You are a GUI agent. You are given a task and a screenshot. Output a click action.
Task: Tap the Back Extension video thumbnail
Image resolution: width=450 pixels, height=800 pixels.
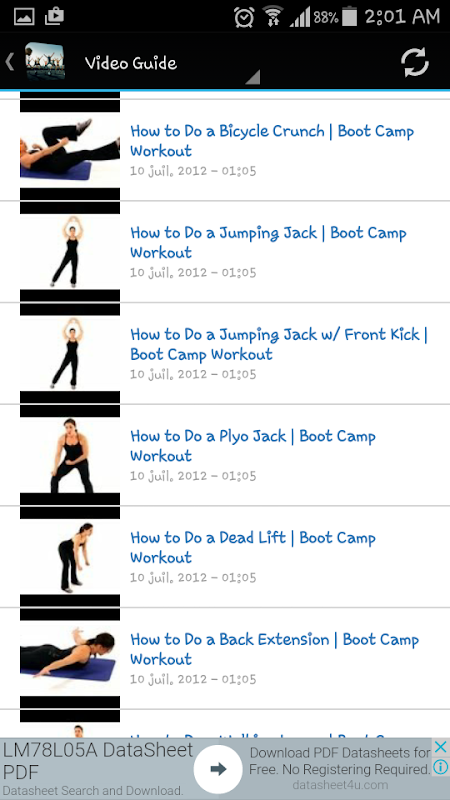point(70,658)
